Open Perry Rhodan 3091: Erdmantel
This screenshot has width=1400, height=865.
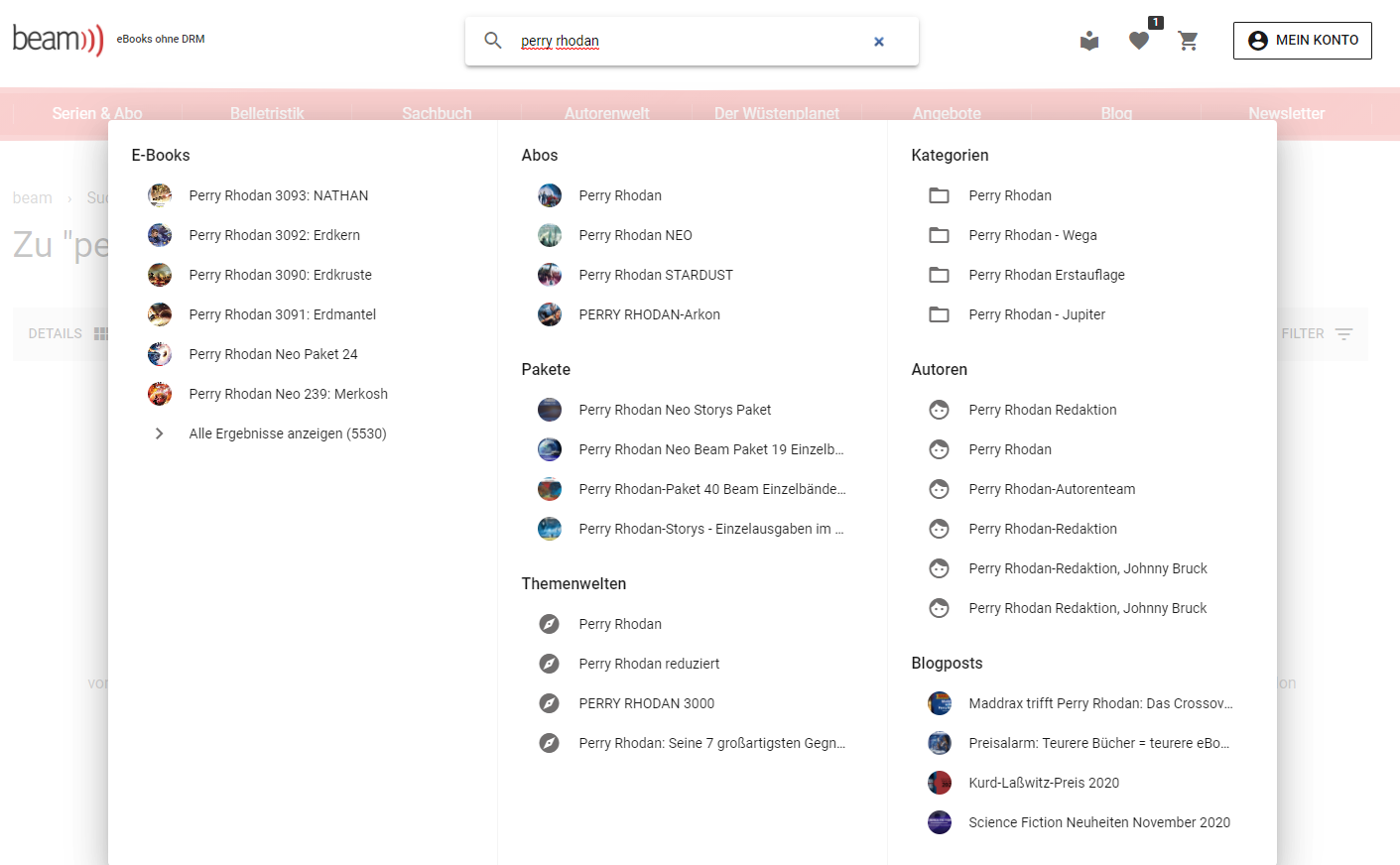point(282,314)
